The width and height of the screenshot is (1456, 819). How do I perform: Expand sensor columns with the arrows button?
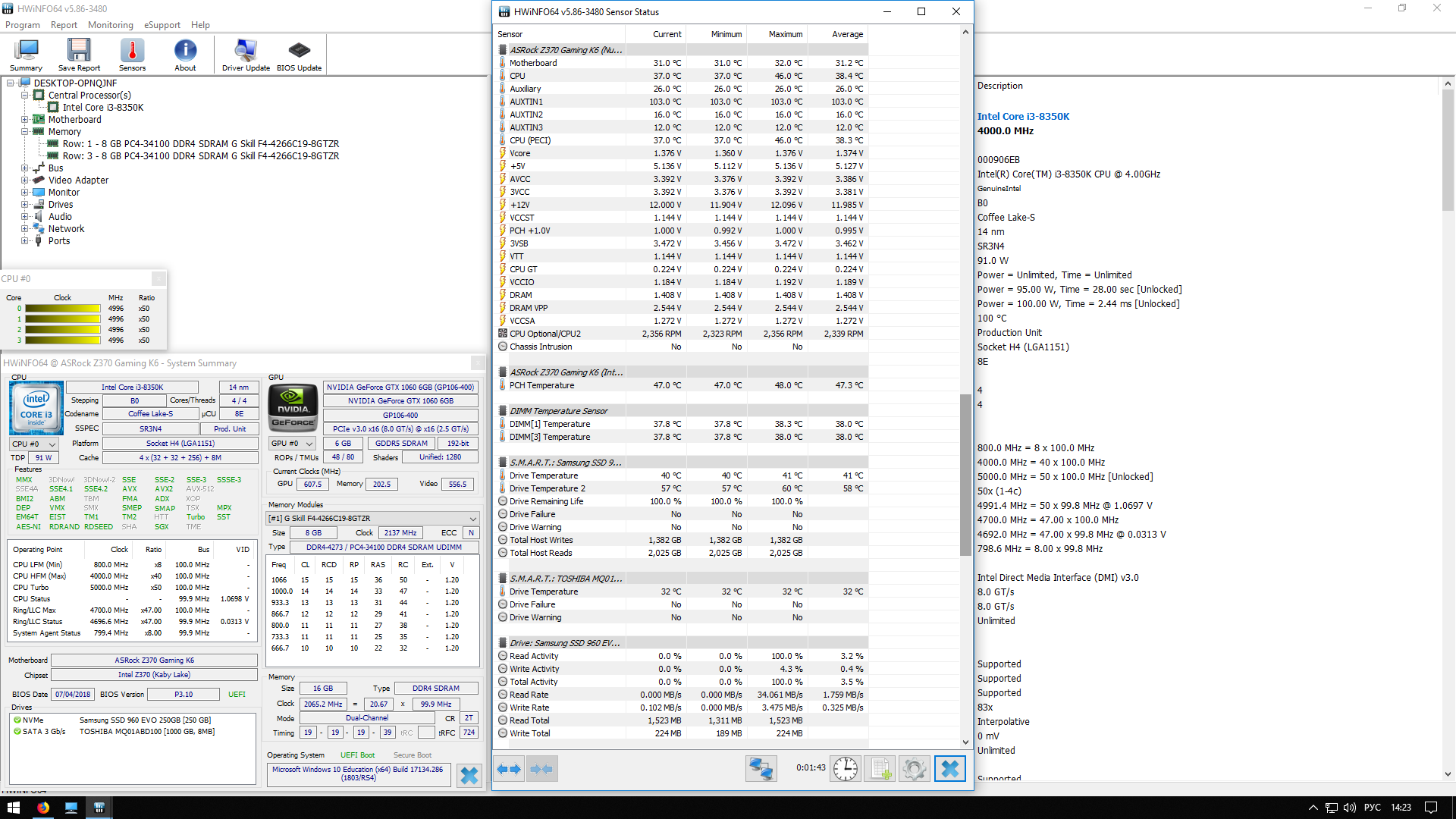(509, 768)
